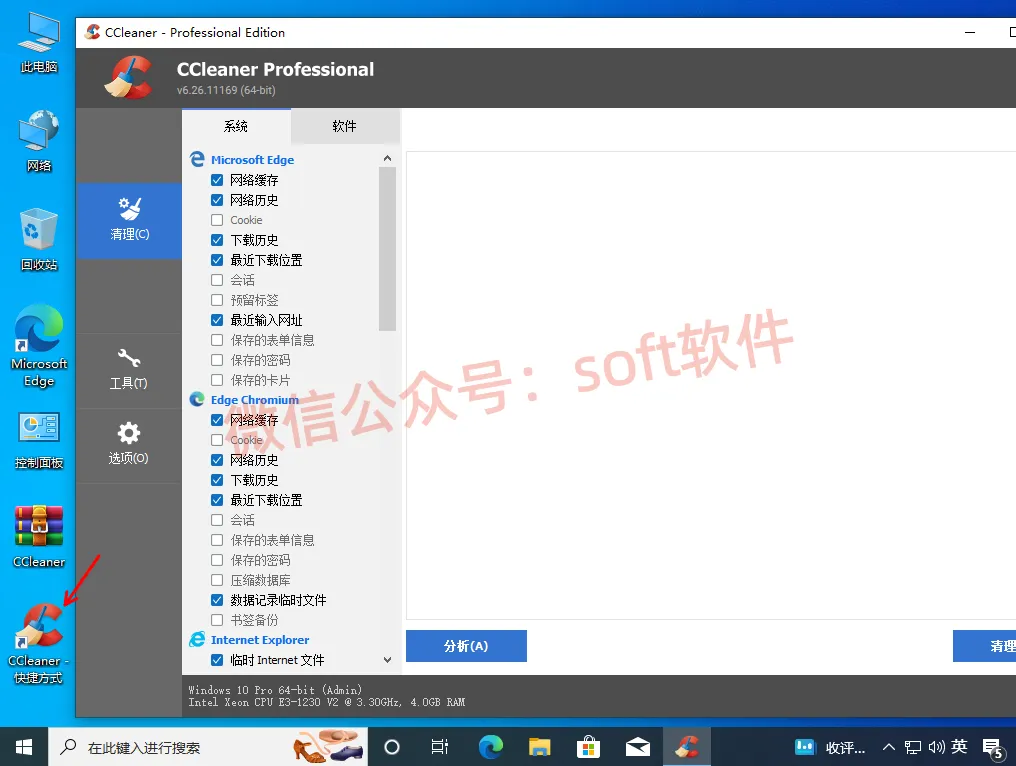The image size is (1016, 766).
Task: Select Microsoft Edge desktop shortcut
Action: tap(39, 346)
